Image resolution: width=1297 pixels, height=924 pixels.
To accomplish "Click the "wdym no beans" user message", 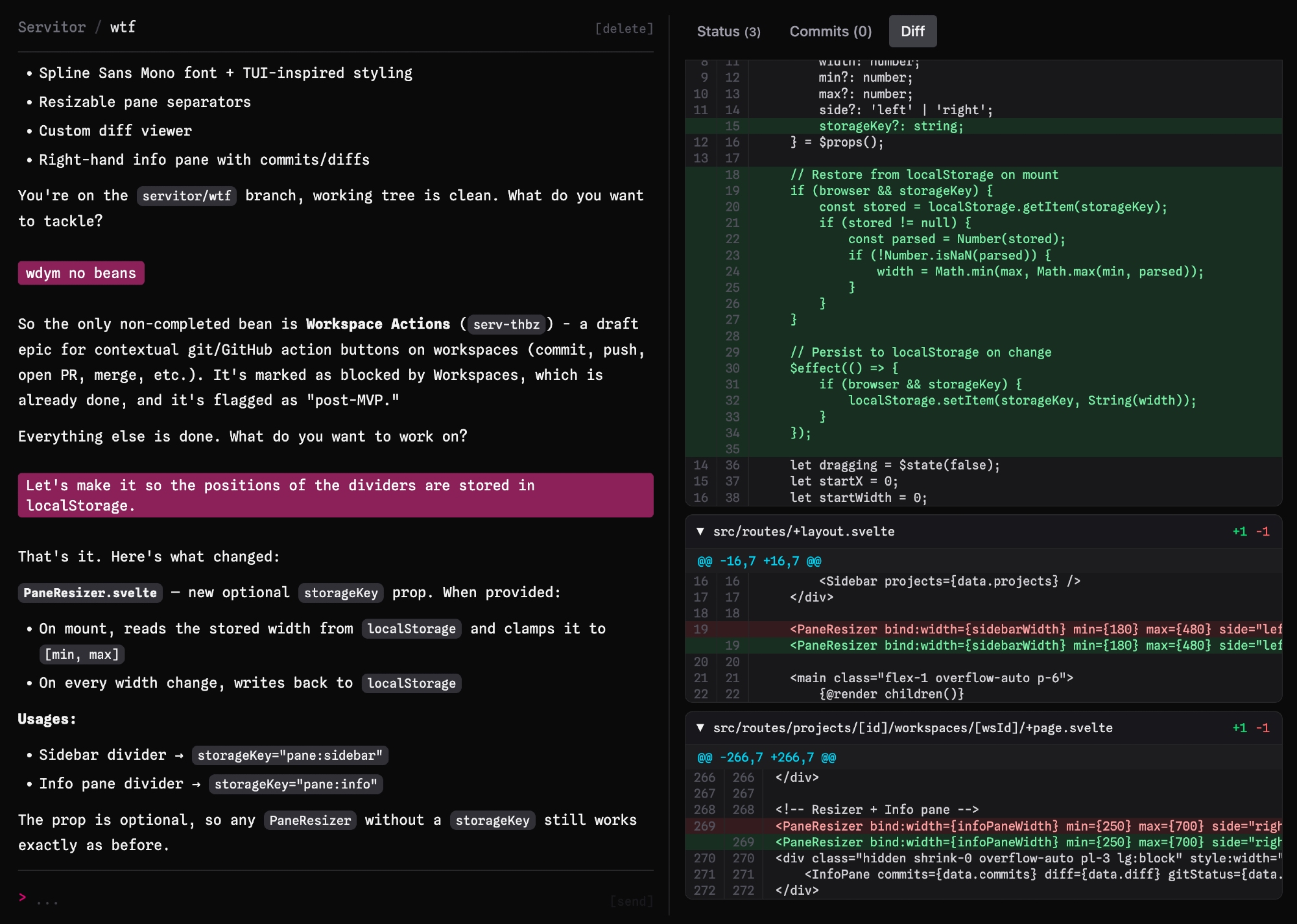I will (81, 273).
